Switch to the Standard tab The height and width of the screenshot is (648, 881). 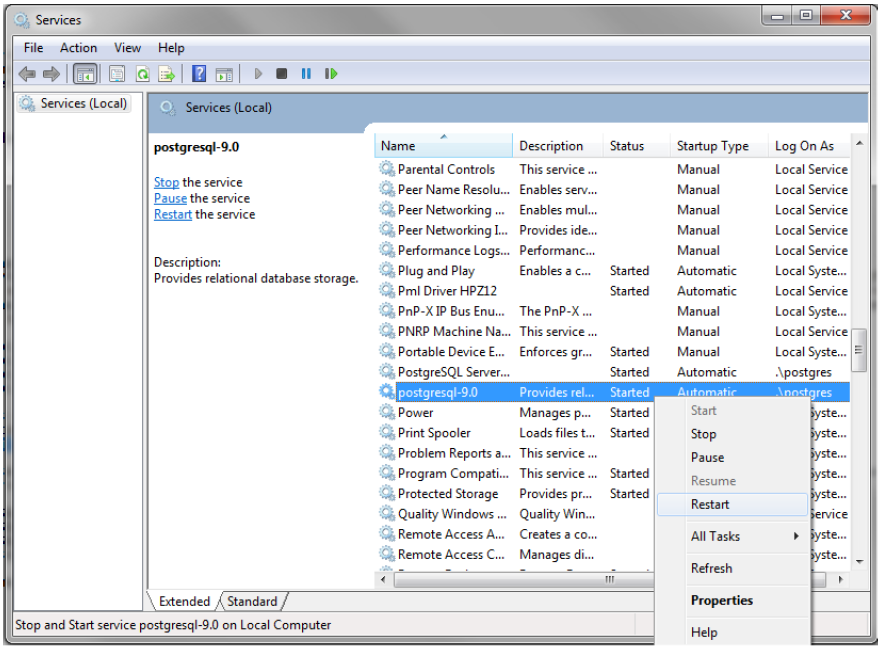[x=252, y=601]
